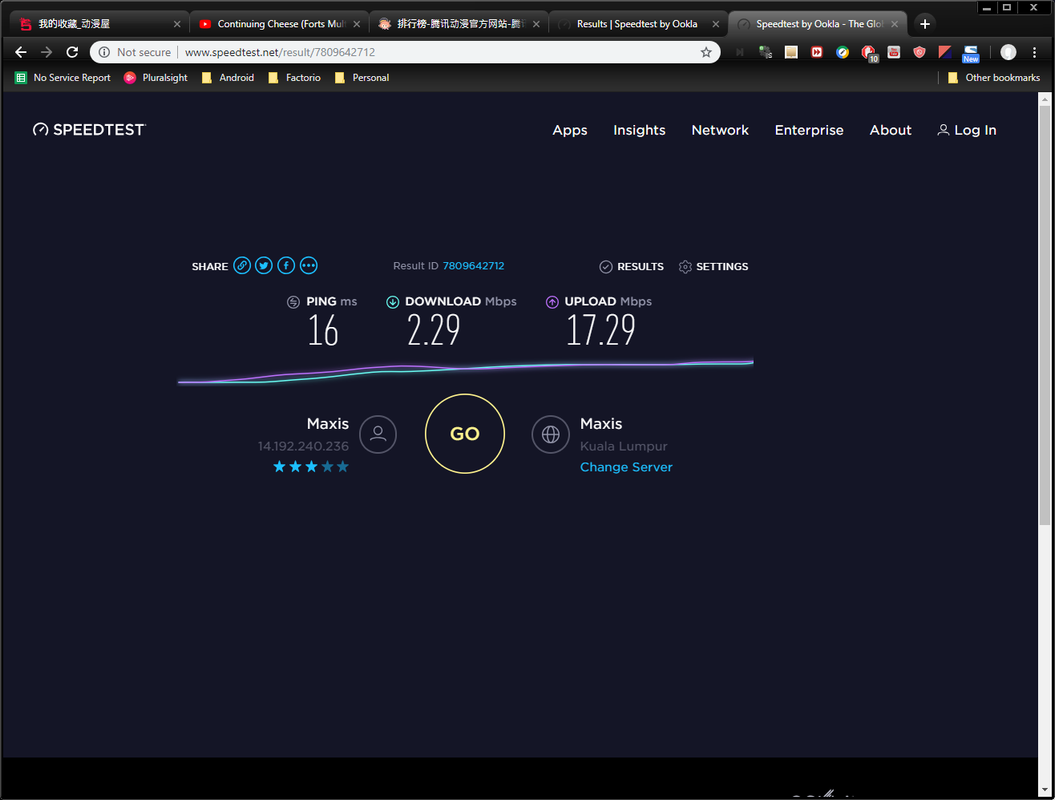The height and width of the screenshot is (800, 1055).
Task: Click the ping icon next to PING
Action: [x=293, y=302]
